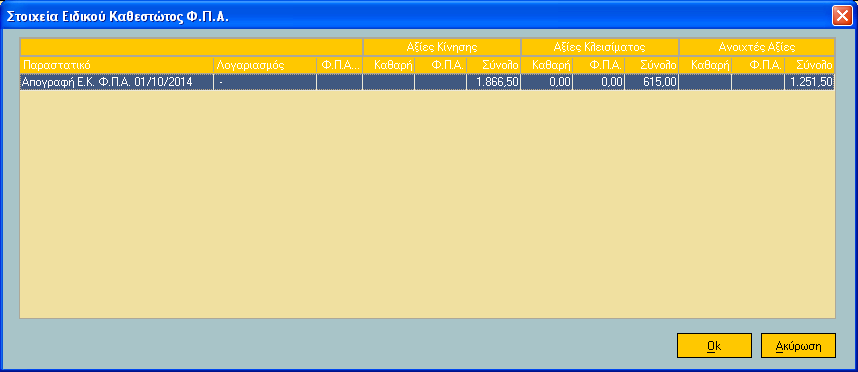The image size is (858, 372).
Task: Click the Σύνολο header under Αξίες Κίνησης
Action: coord(494,65)
